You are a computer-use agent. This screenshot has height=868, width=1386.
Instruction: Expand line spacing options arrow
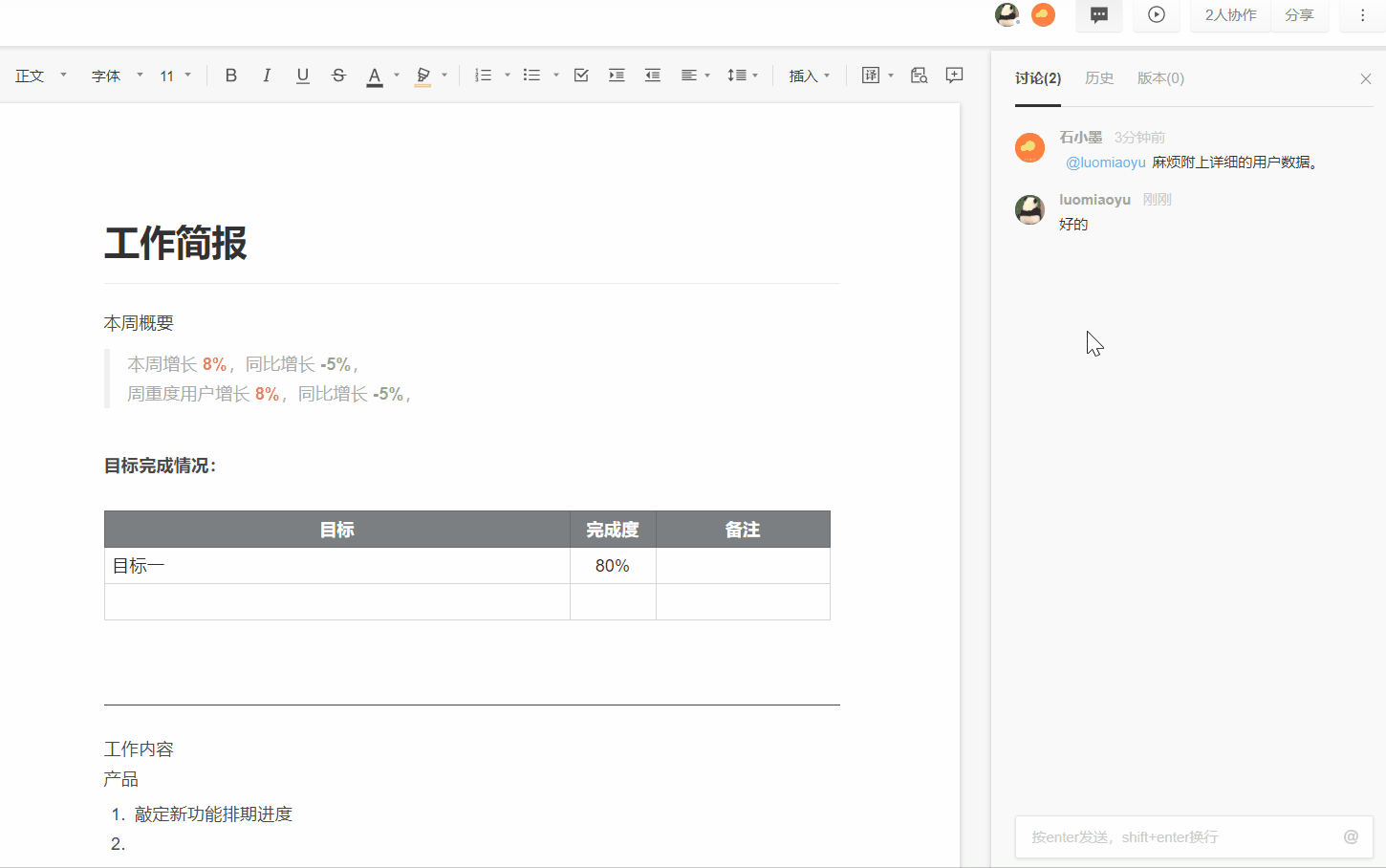(x=755, y=76)
